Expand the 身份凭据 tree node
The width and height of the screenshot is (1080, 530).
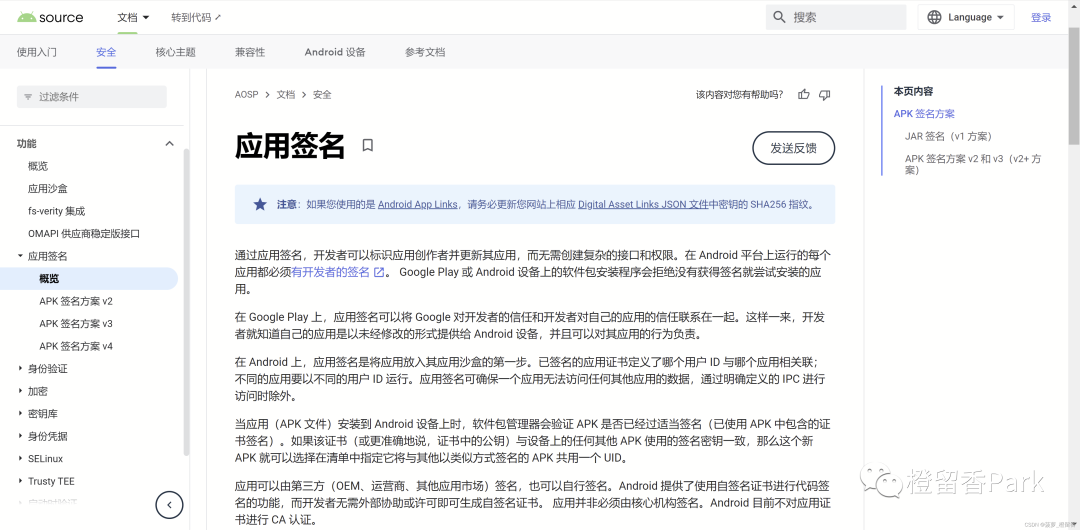[21, 436]
